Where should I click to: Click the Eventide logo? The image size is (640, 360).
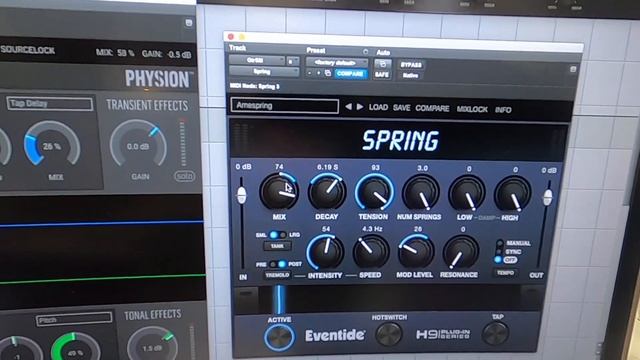(x=335, y=336)
